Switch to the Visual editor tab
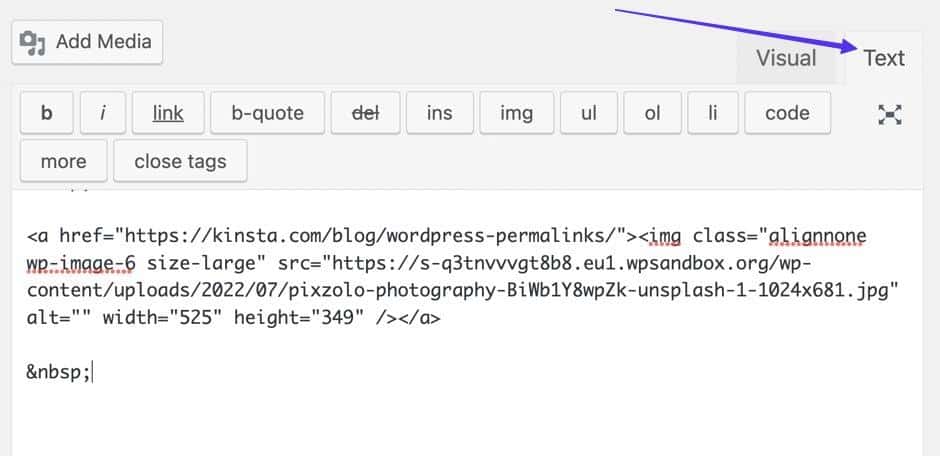The height and width of the screenshot is (456, 940). click(x=785, y=58)
